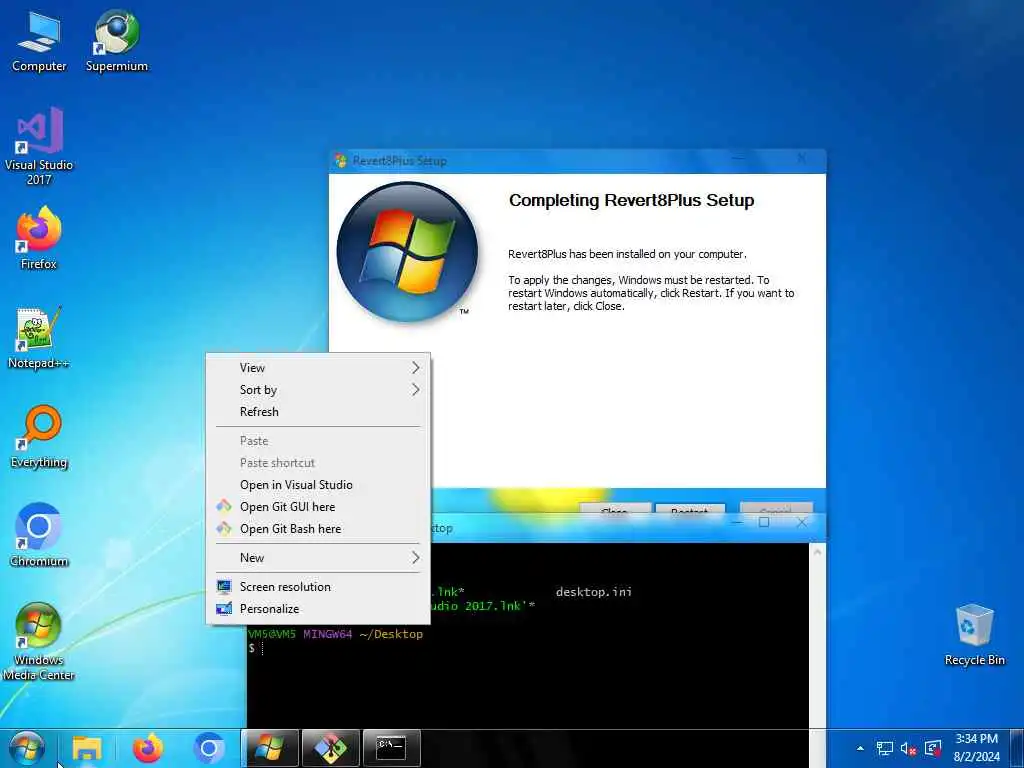Switch to the command prompt taskbar button

point(392,748)
